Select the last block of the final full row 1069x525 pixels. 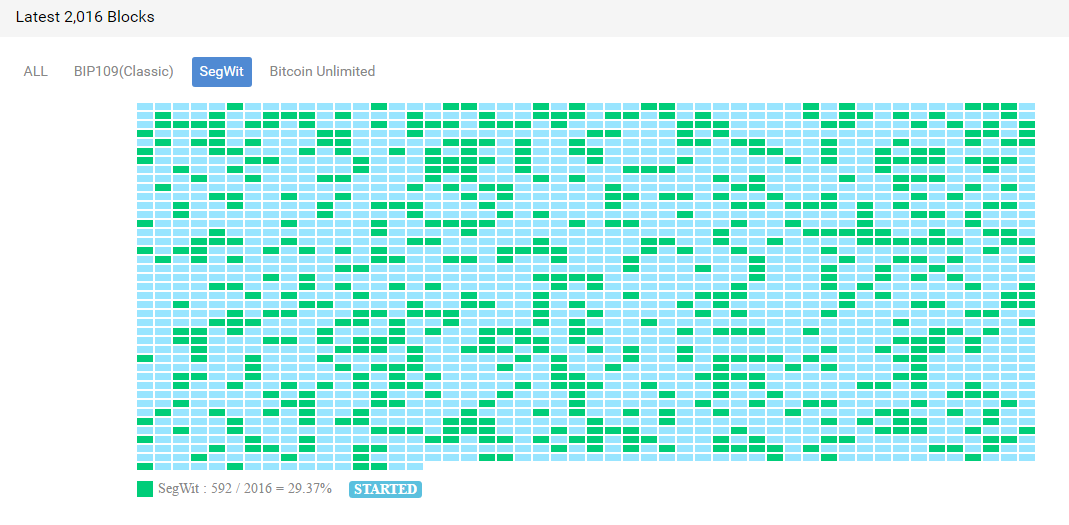pos(1027,458)
